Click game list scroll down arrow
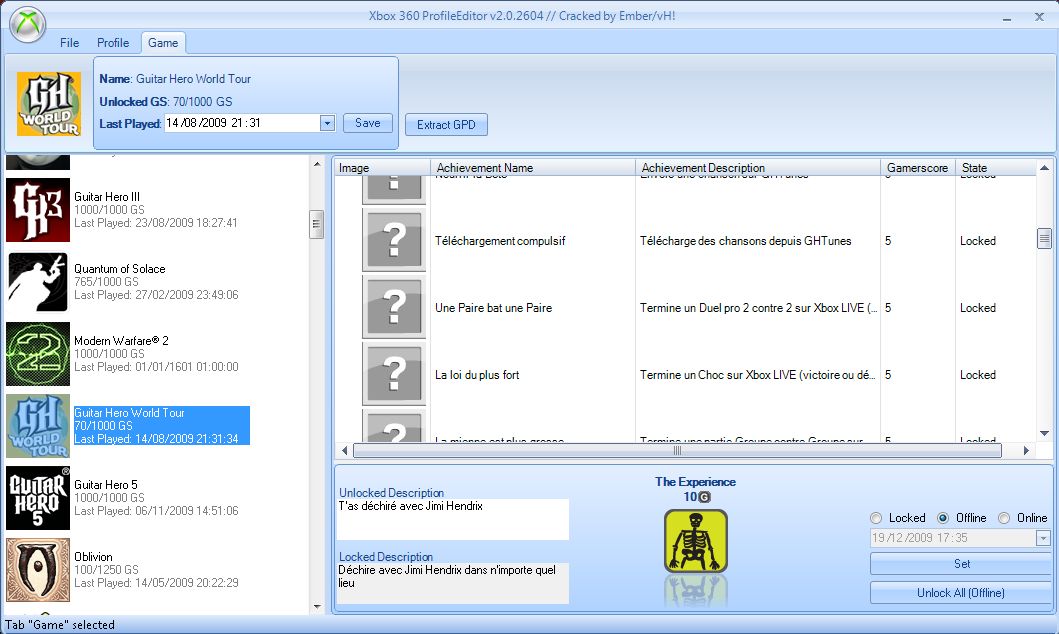 click(317, 607)
